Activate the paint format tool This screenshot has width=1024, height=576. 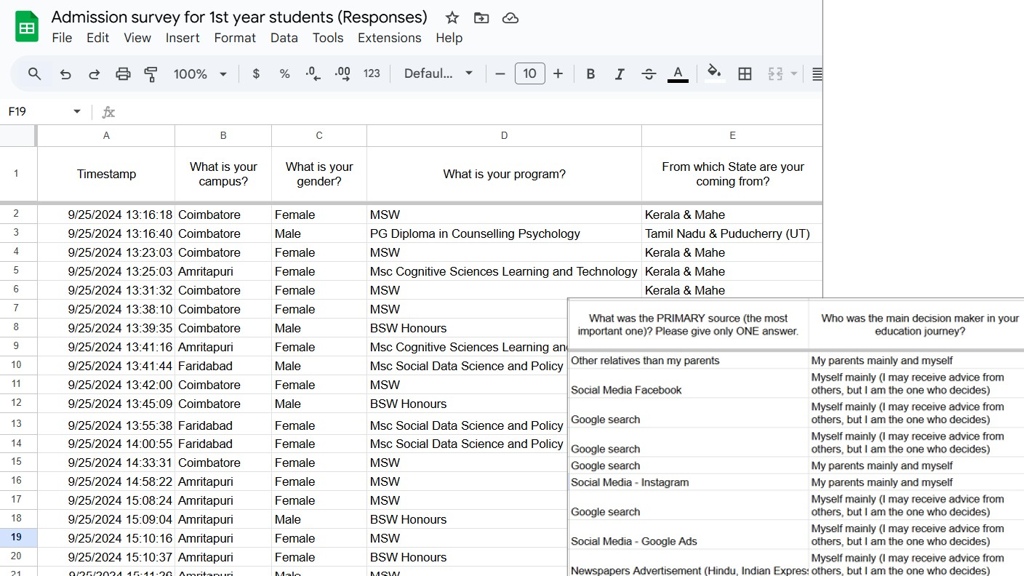click(151, 74)
